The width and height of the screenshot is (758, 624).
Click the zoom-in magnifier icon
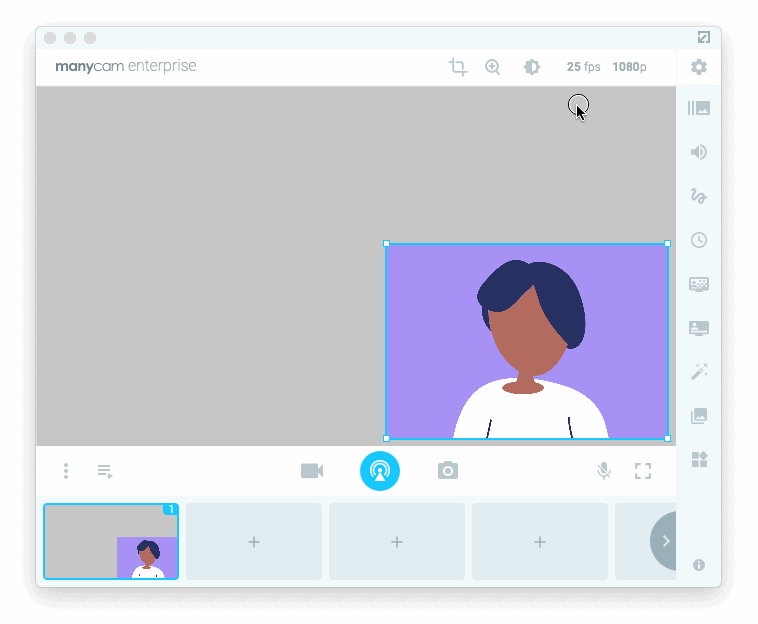click(x=492, y=67)
